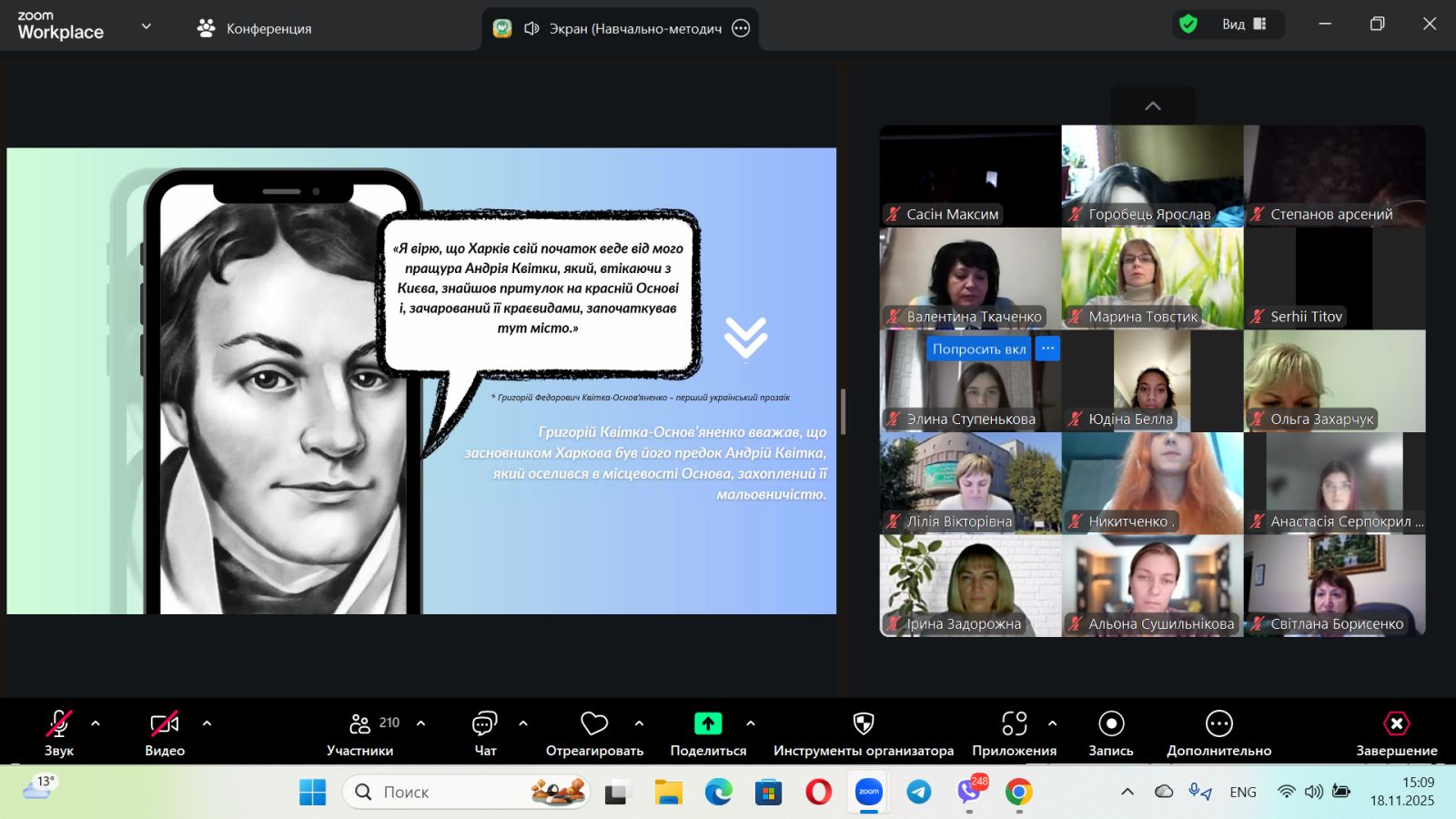1456x819 pixels.
Task: Click the React heart icon
Action: (x=594, y=724)
